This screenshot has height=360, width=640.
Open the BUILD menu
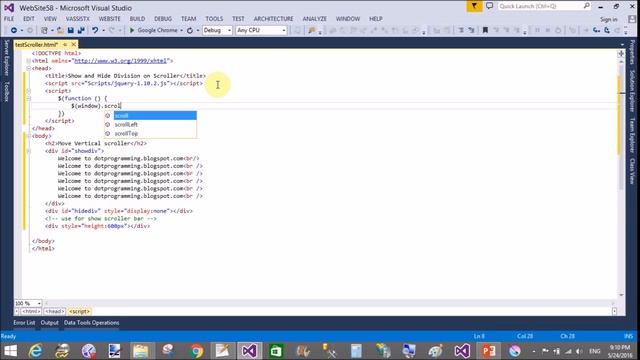(x=137, y=19)
